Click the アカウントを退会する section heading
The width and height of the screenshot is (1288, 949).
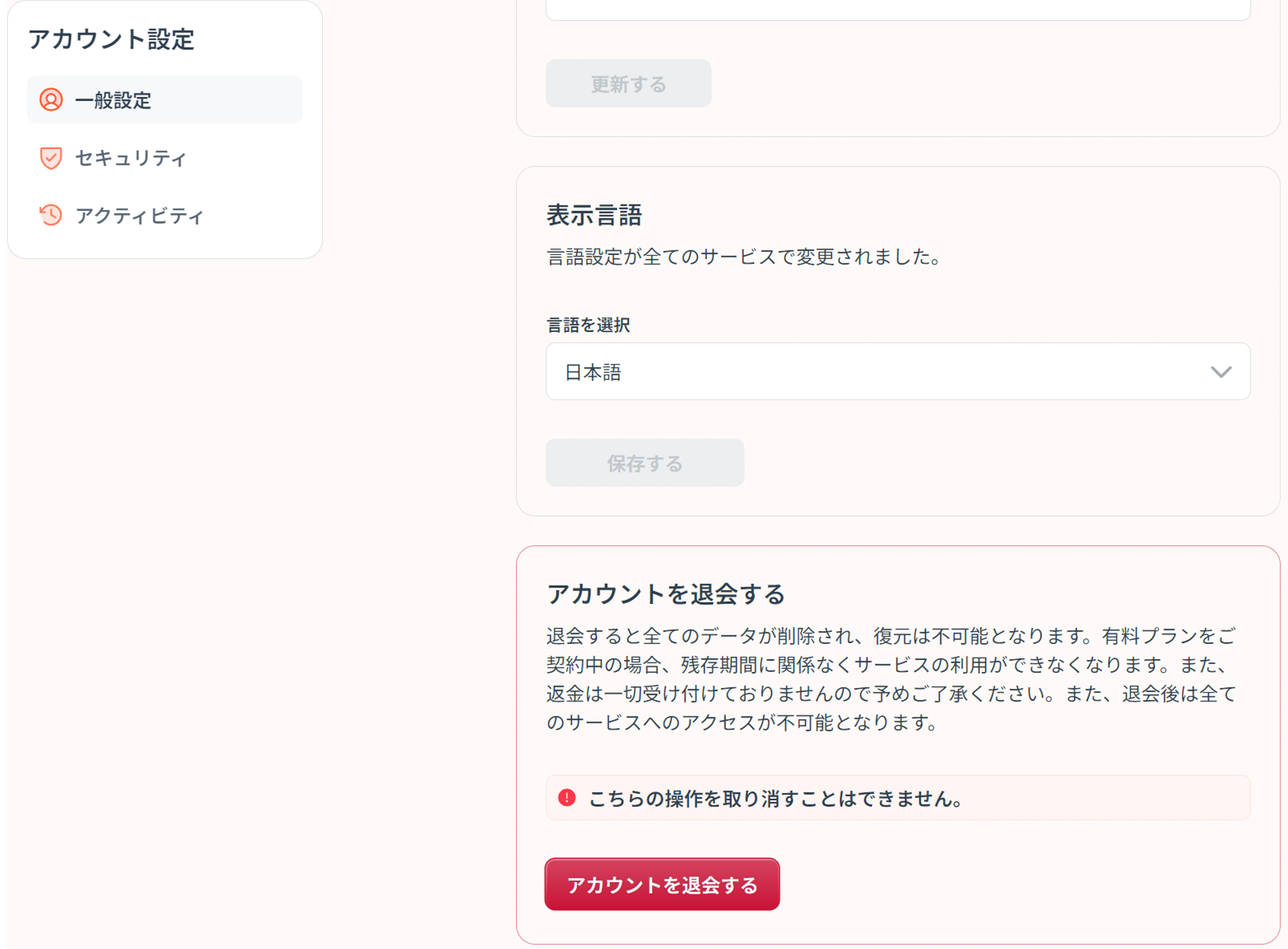click(x=666, y=594)
